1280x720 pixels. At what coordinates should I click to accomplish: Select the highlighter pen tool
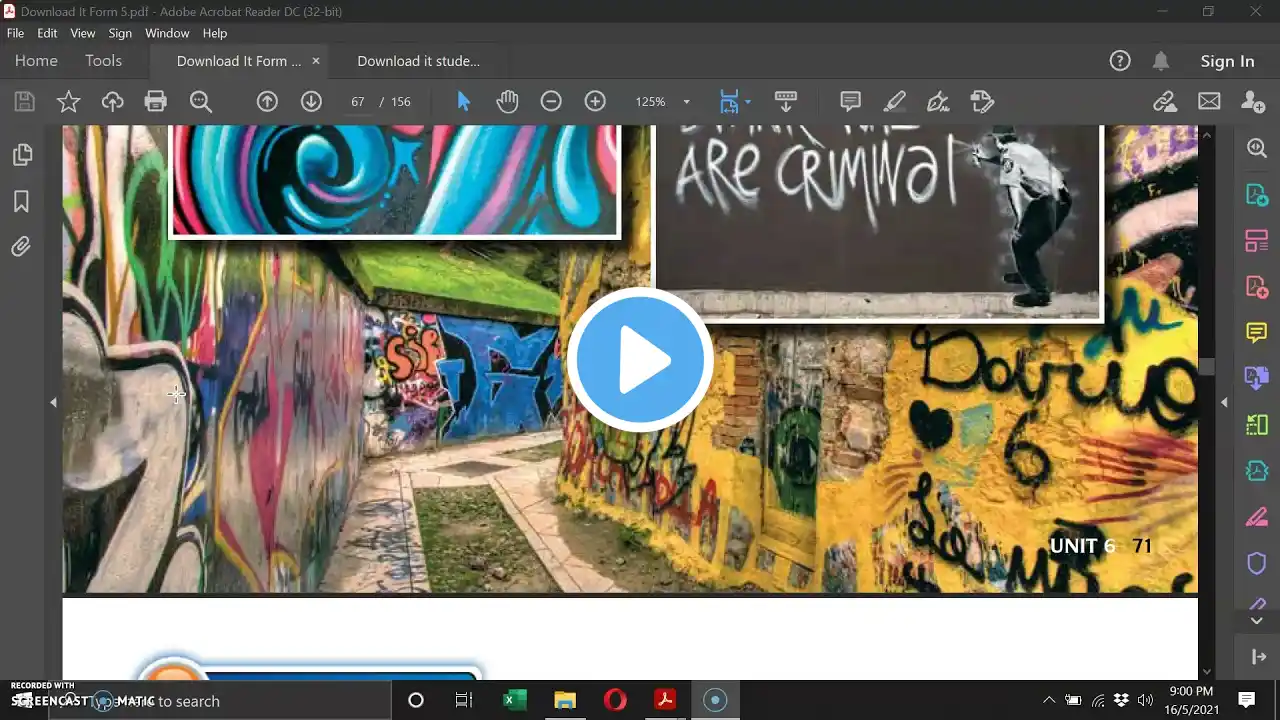click(894, 101)
